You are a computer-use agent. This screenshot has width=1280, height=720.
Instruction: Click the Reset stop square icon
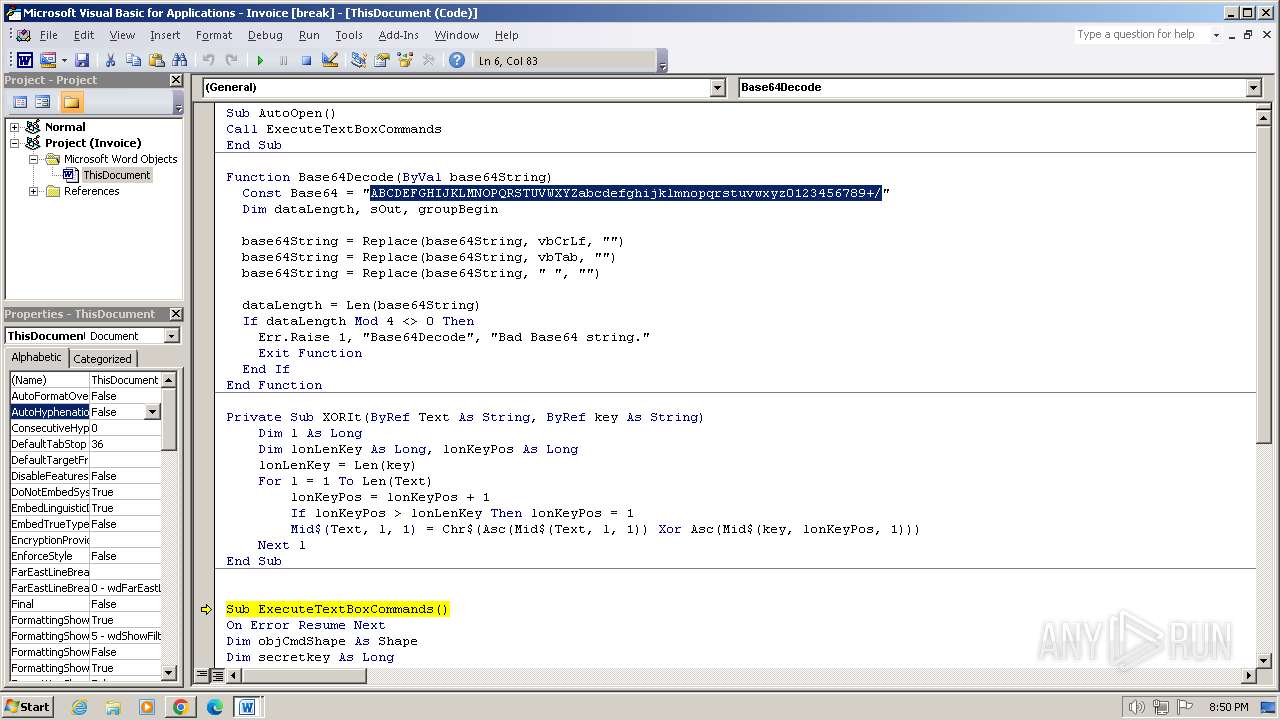coord(307,61)
